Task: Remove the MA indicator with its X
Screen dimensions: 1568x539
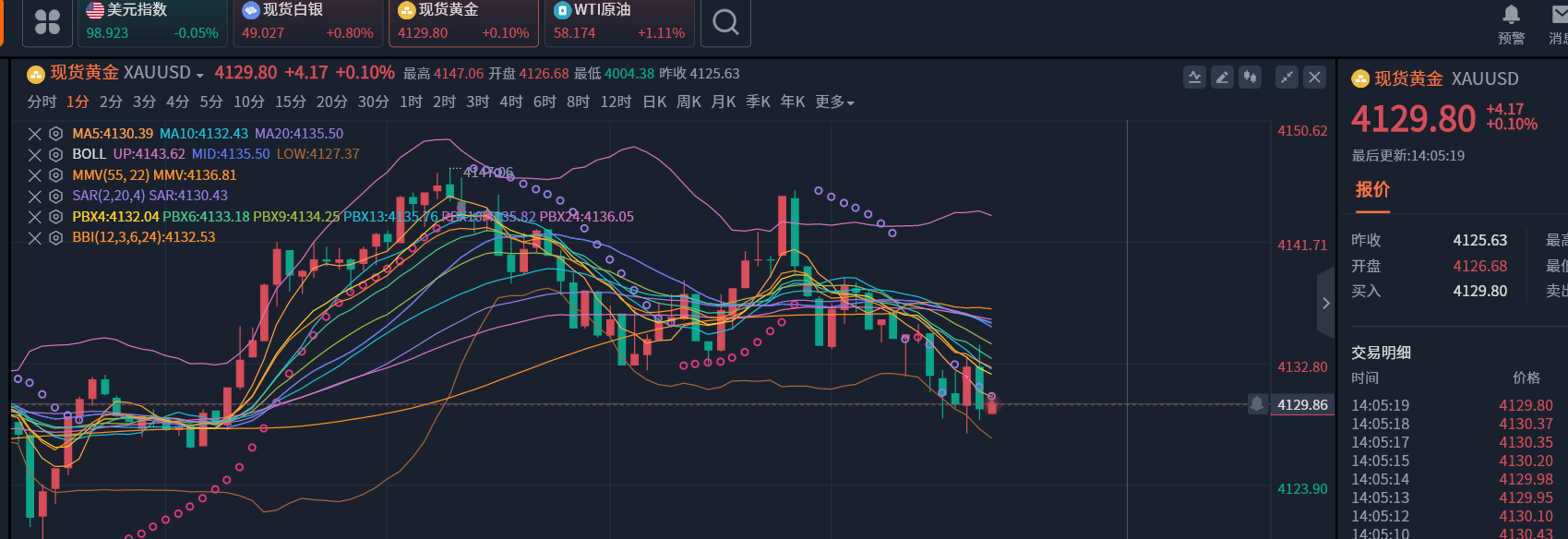Action: (x=34, y=134)
